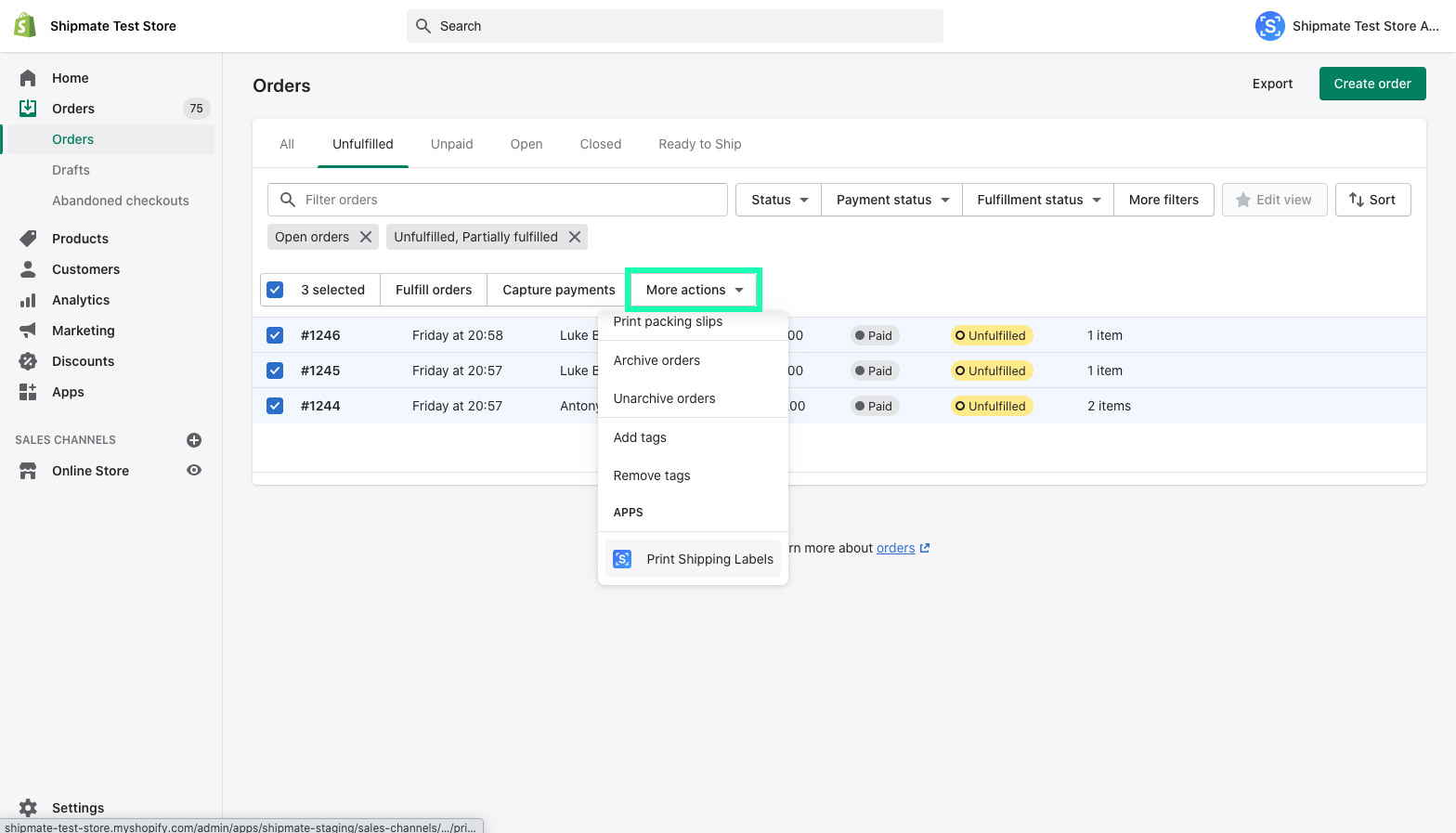Click the Create order button
Image resolution: width=1456 pixels, height=833 pixels.
point(1372,84)
